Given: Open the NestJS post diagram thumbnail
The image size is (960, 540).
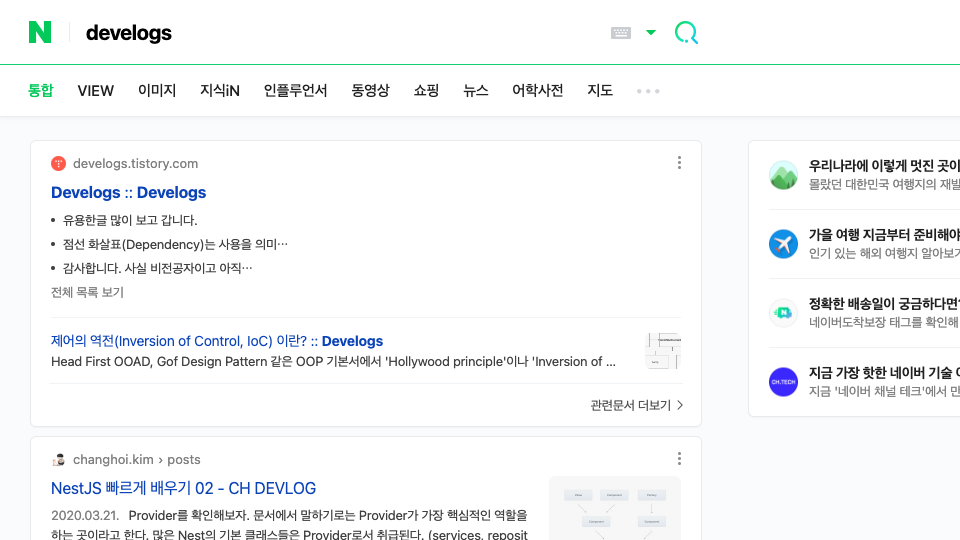Looking at the screenshot, I should 615,508.
